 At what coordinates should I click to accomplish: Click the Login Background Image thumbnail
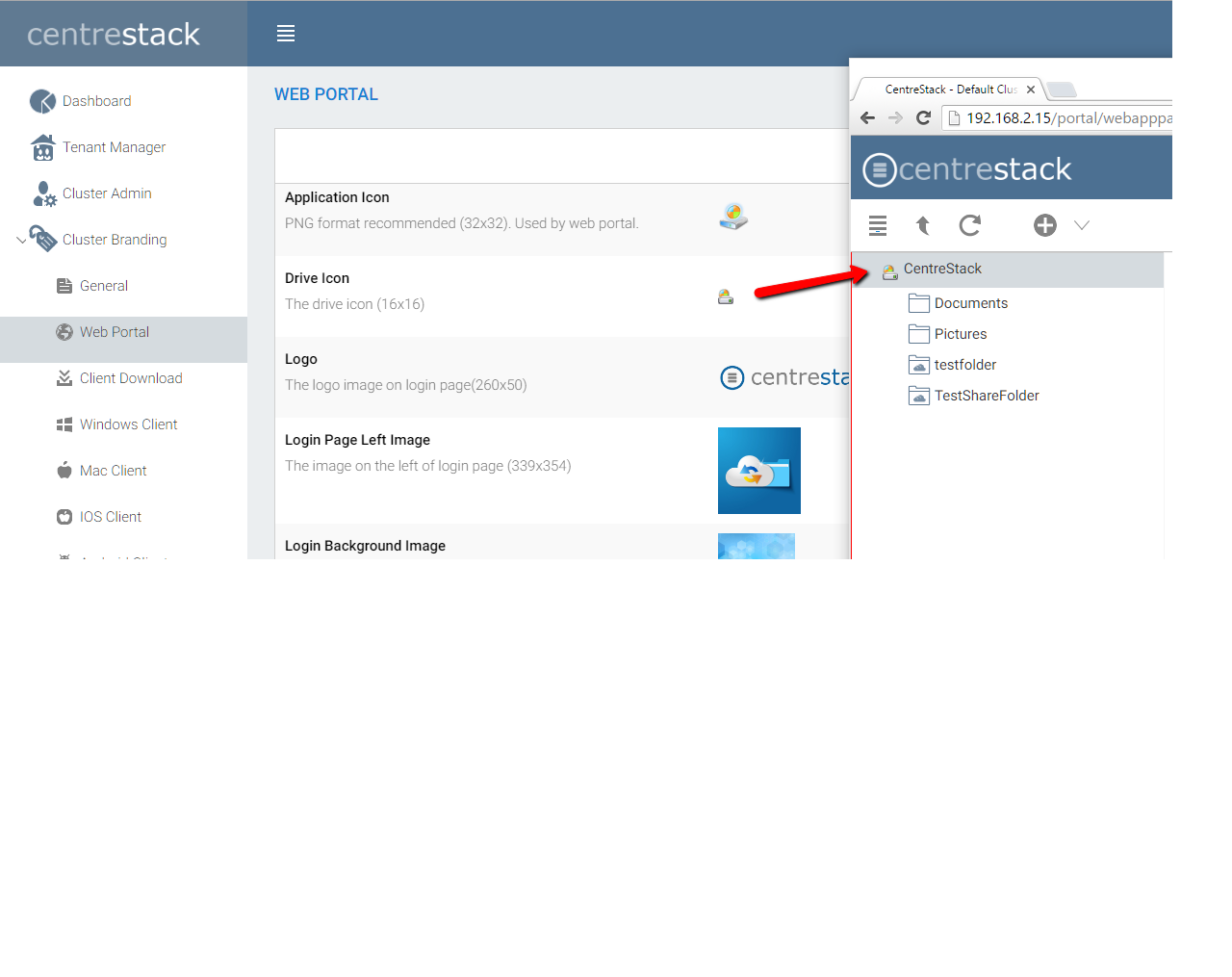[x=757, y=546]
